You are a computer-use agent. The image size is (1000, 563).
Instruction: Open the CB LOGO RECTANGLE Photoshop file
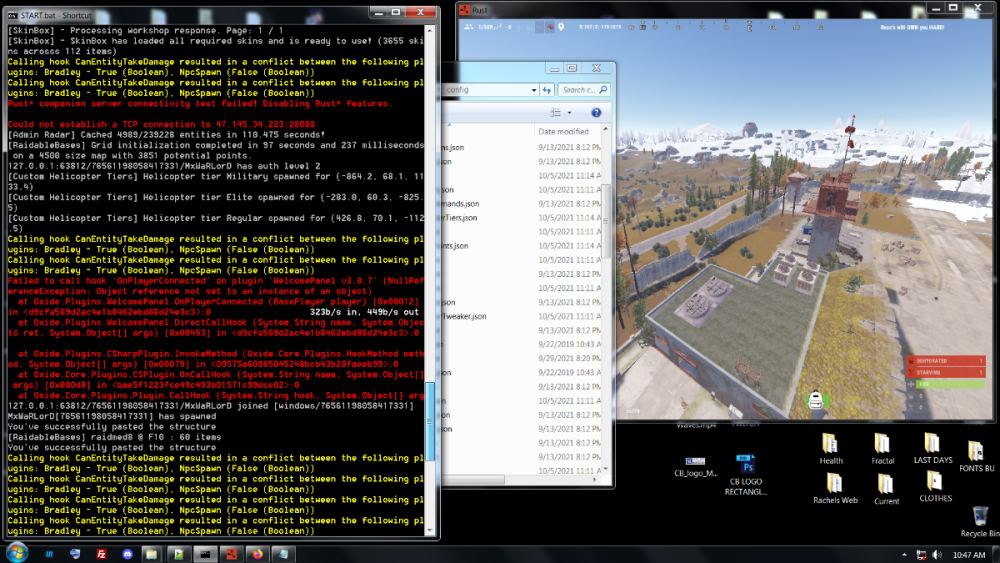click(x=746, y=470)
